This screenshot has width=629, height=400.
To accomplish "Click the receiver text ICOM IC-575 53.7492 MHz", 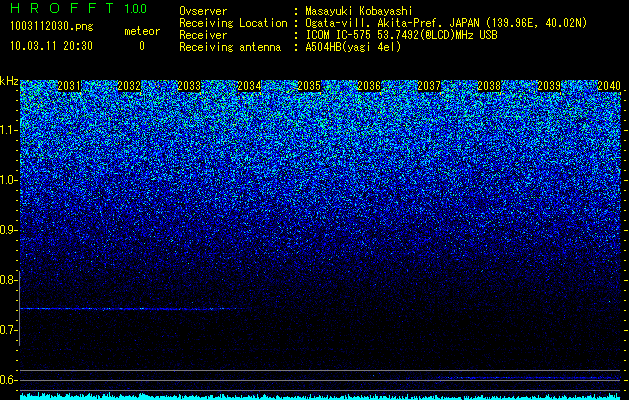I will [401, 35].
